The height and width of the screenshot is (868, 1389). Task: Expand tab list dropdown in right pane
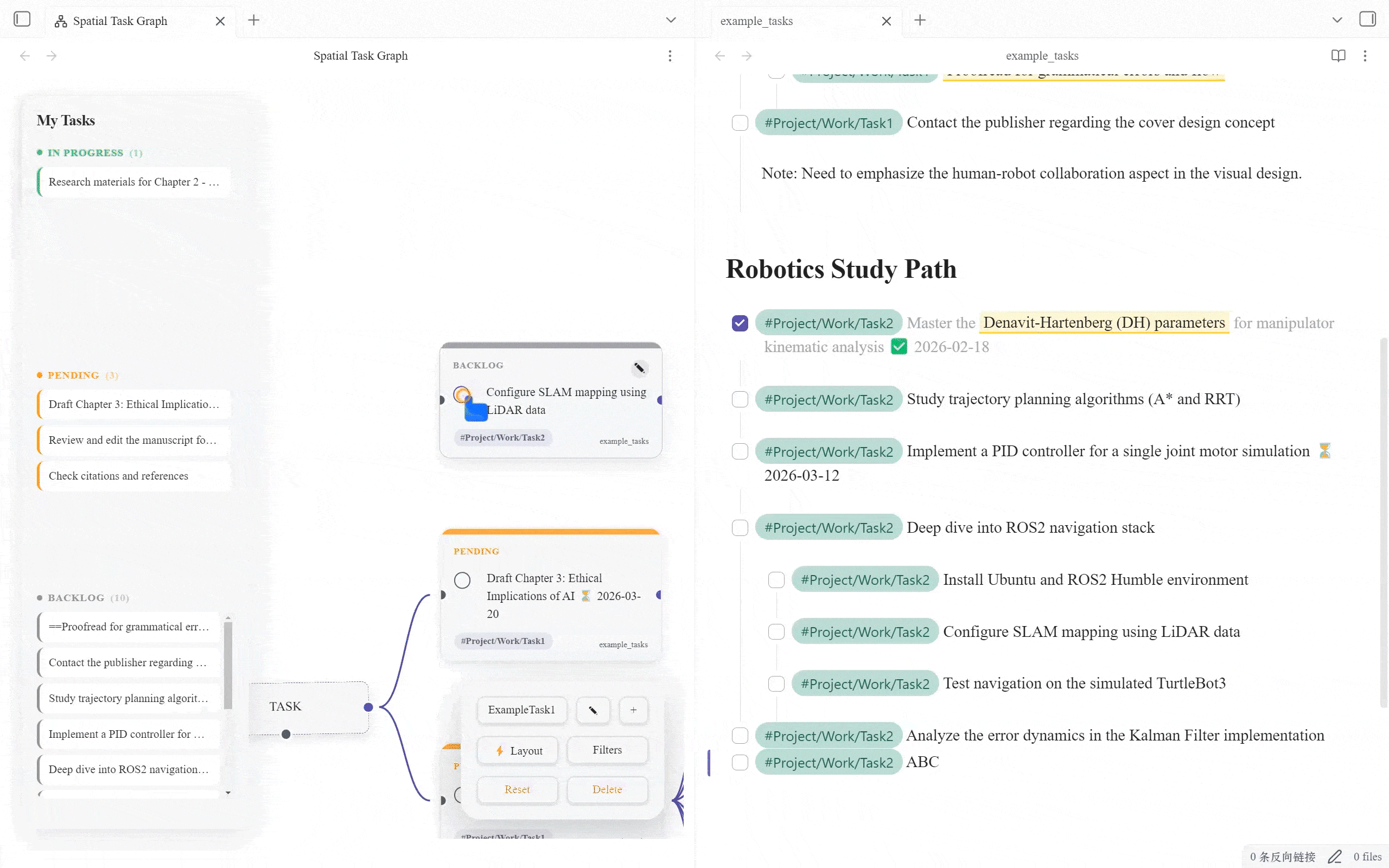1337,21
